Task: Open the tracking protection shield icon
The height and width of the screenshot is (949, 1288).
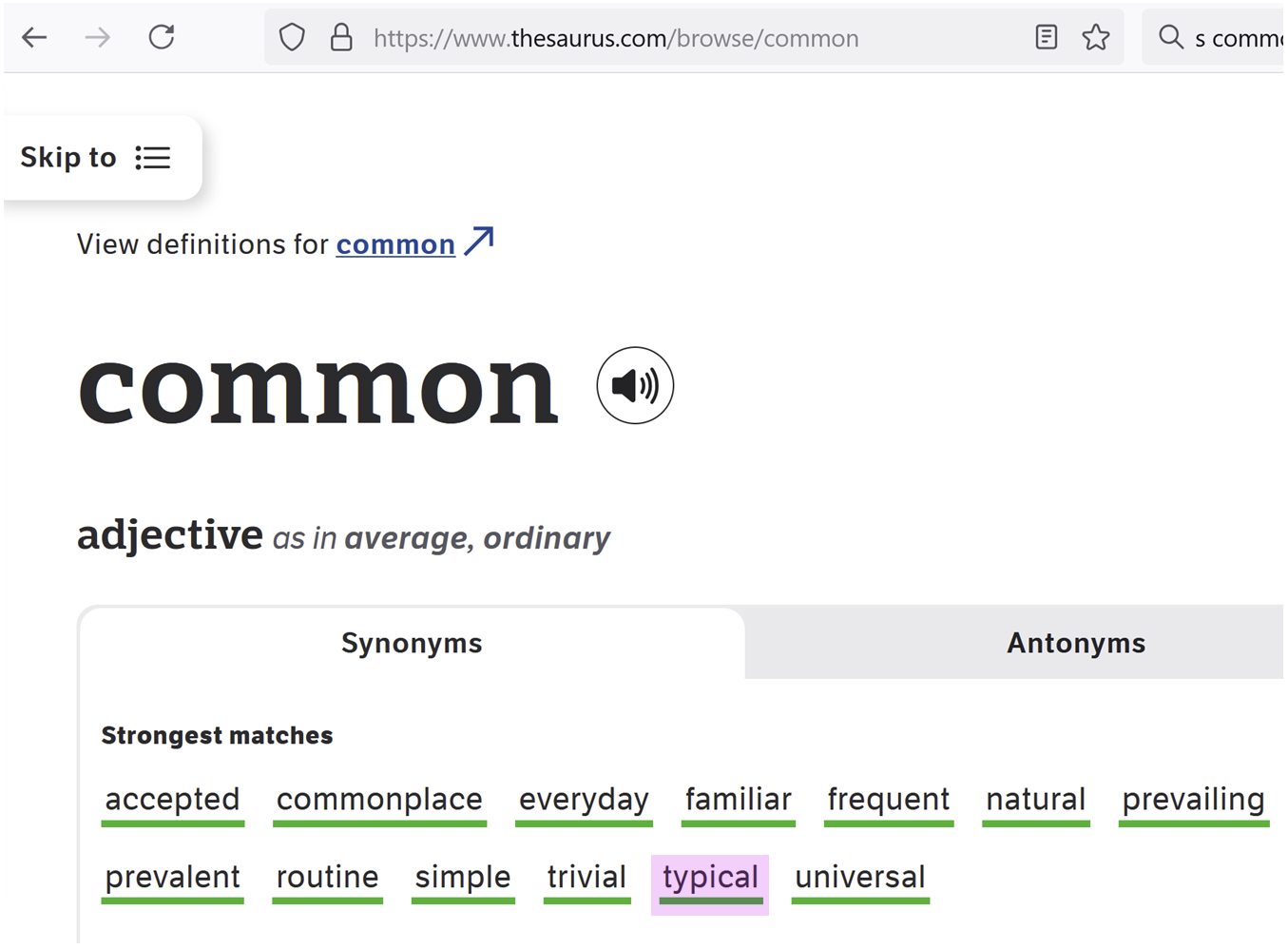Action: [x=292, y=38]
